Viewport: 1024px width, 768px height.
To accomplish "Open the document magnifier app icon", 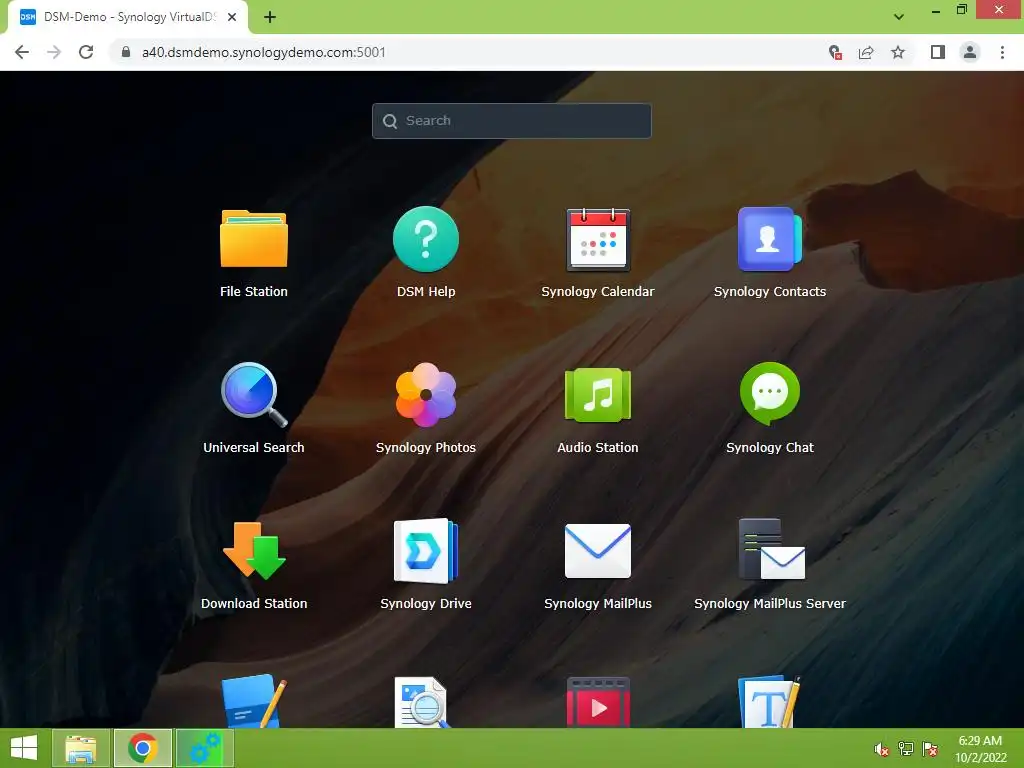I will point(423,702).
